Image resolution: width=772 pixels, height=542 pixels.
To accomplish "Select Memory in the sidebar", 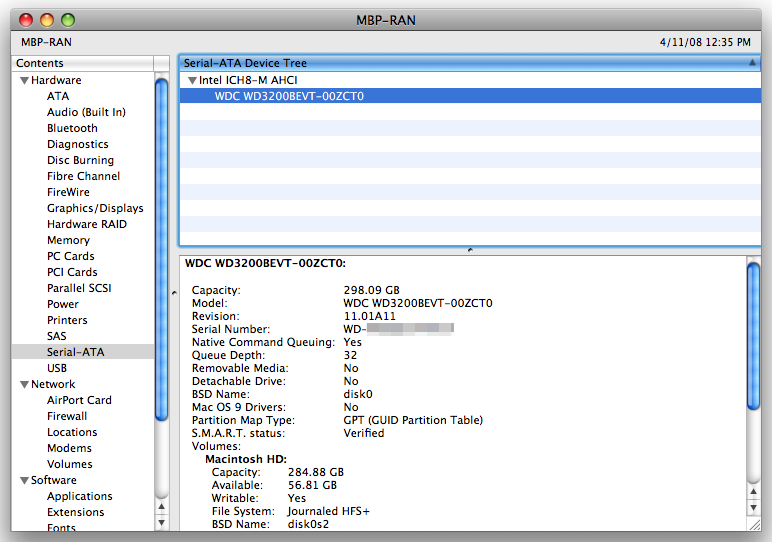I will [68, 240].
